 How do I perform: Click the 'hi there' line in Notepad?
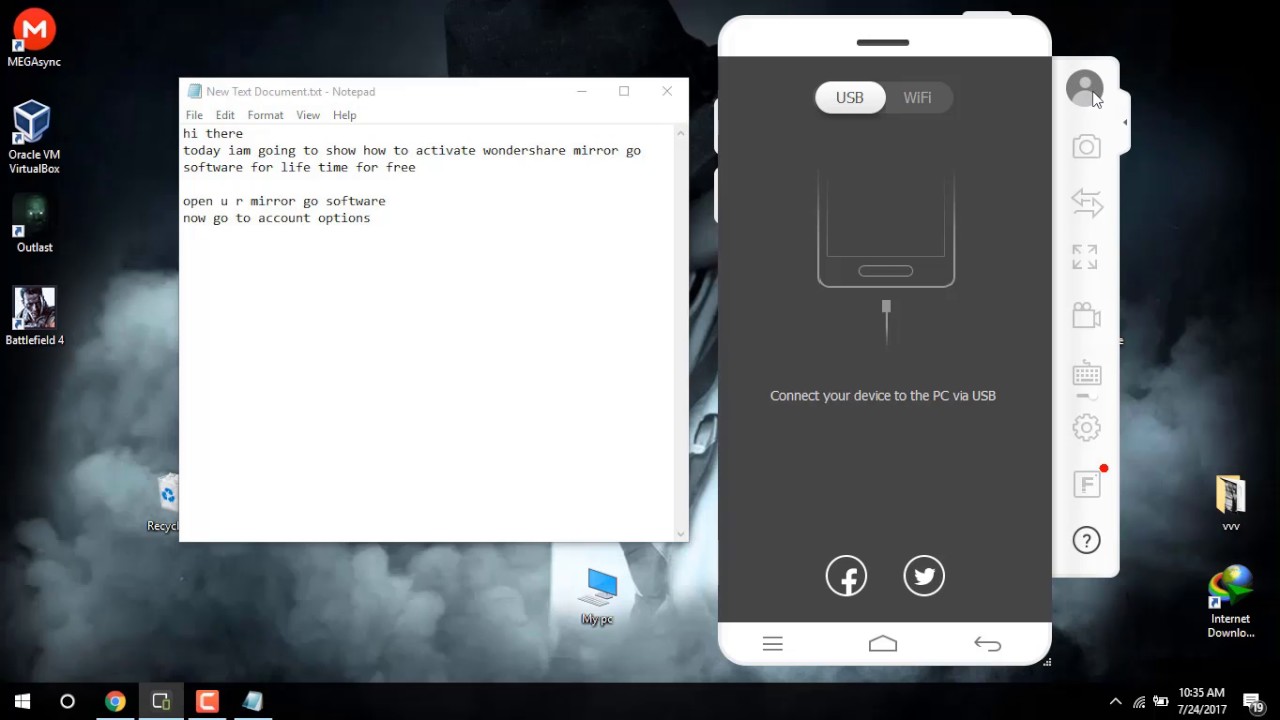[x=213, y=133]
